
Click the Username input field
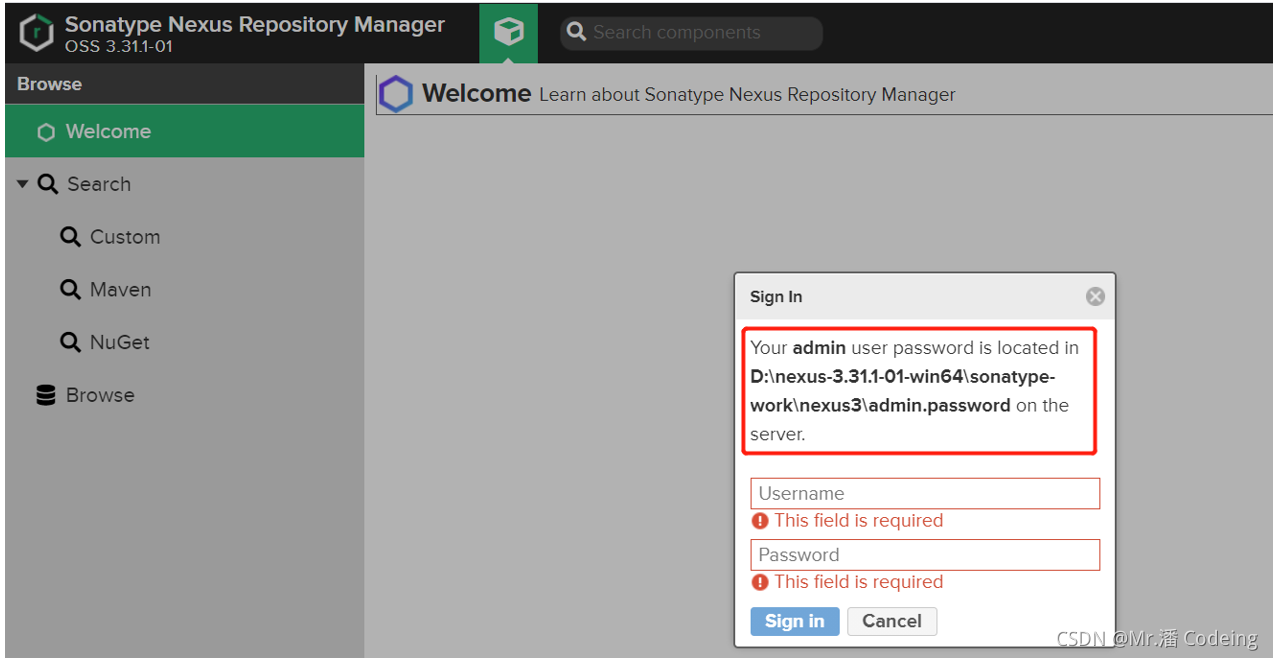tap(925, 493)
